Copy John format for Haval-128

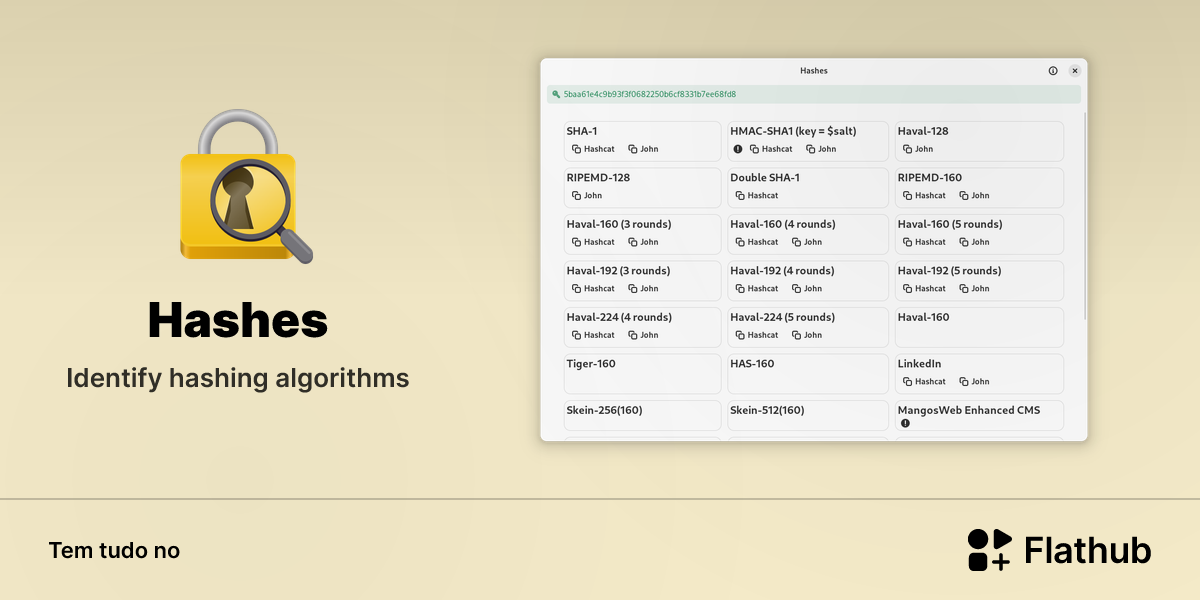click(x=918, y=149)
